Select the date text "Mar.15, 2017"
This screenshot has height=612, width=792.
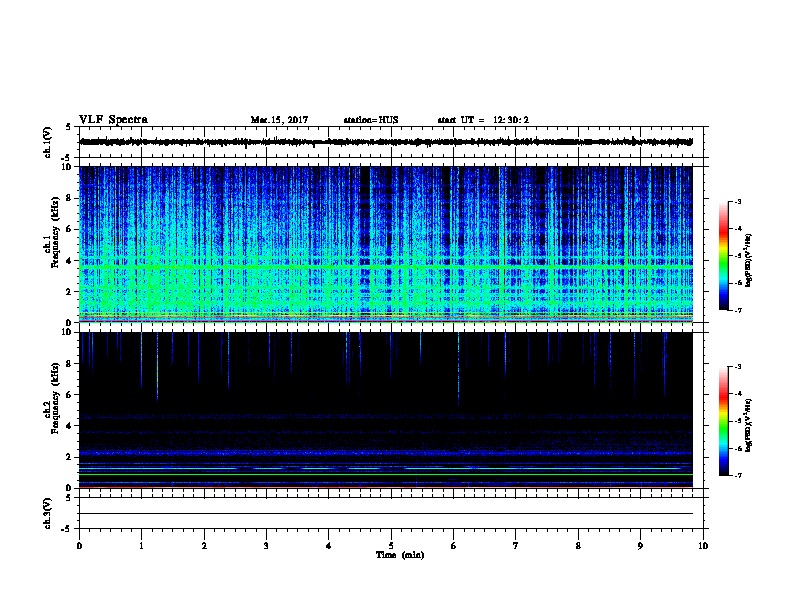point(279,120)
